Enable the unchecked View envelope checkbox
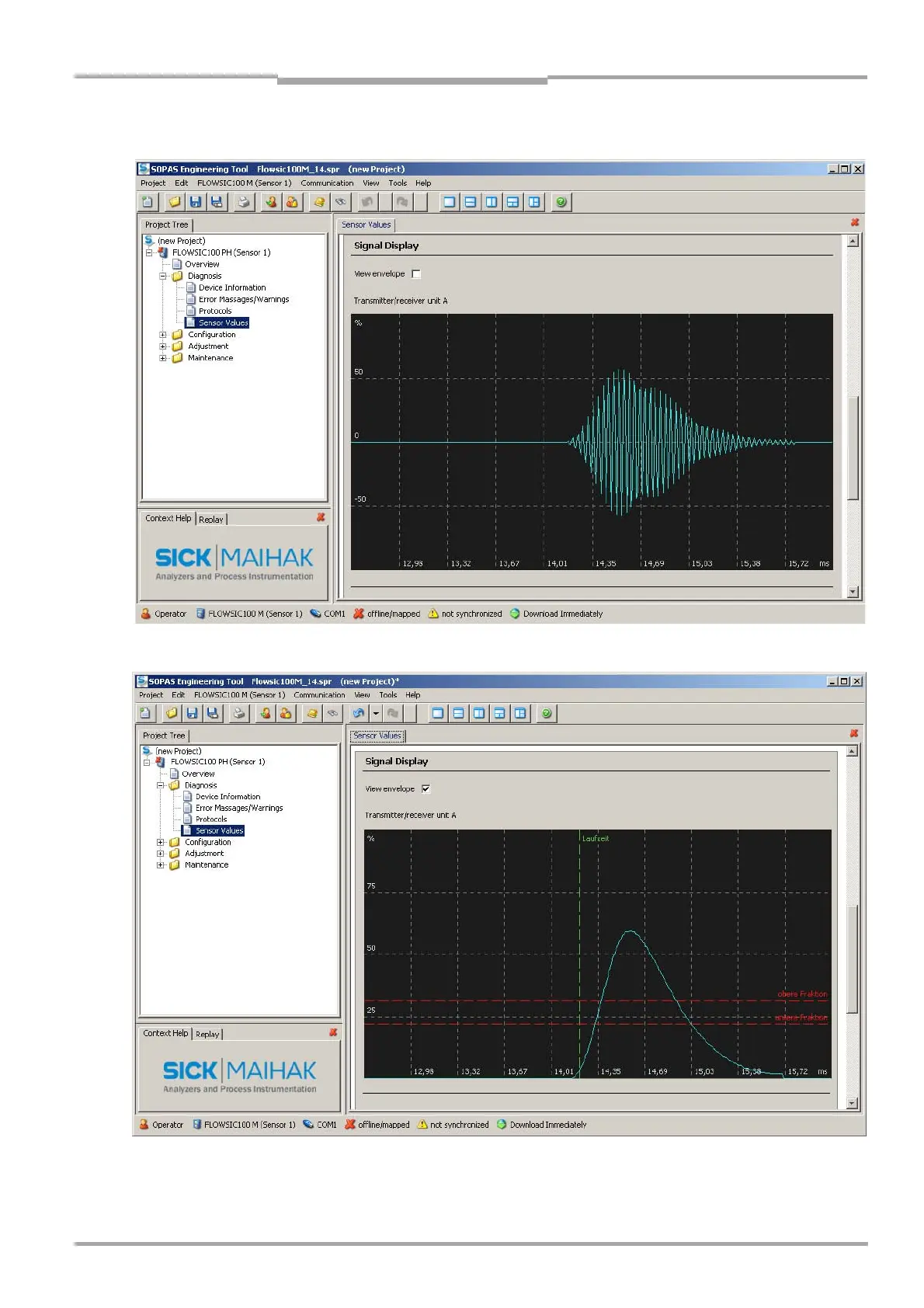The image size is (924, 1308). coord(416,274)
